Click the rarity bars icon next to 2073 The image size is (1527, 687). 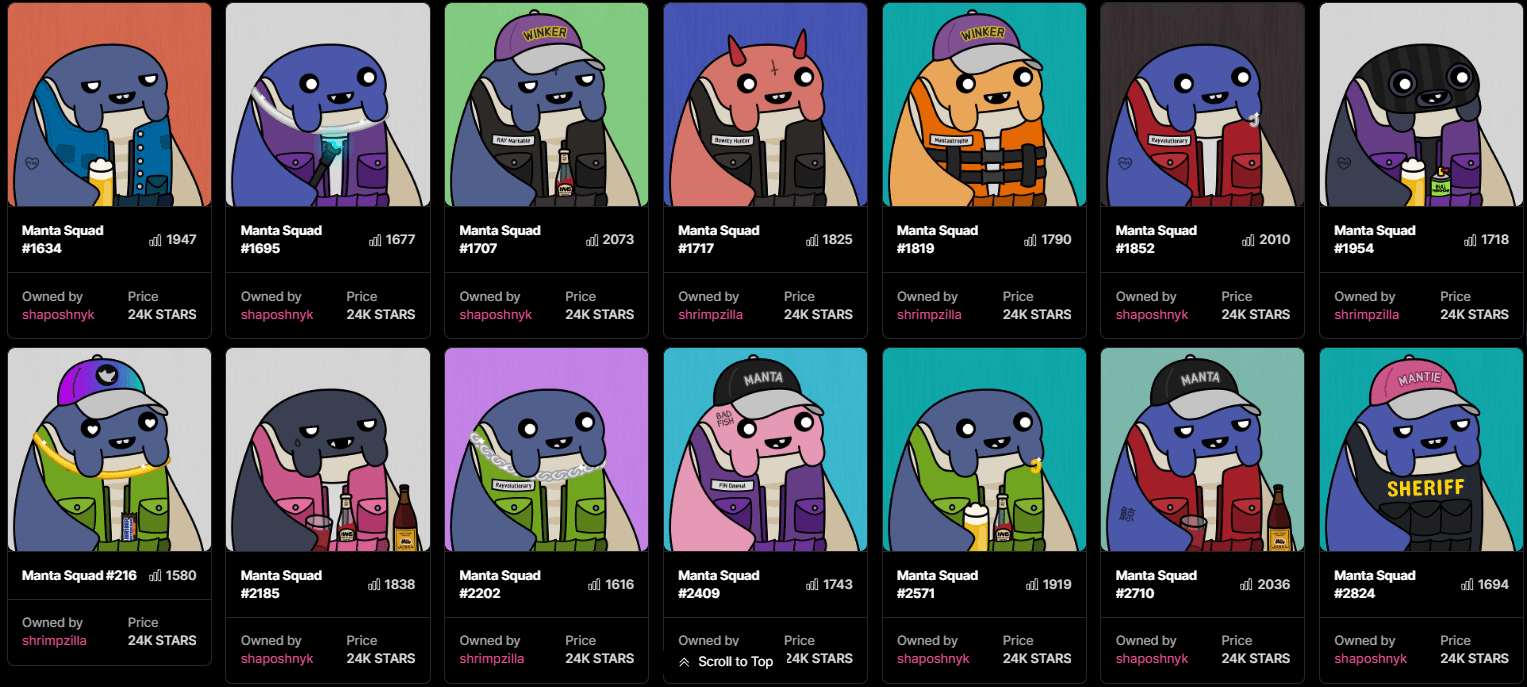[x=593, y=240]
